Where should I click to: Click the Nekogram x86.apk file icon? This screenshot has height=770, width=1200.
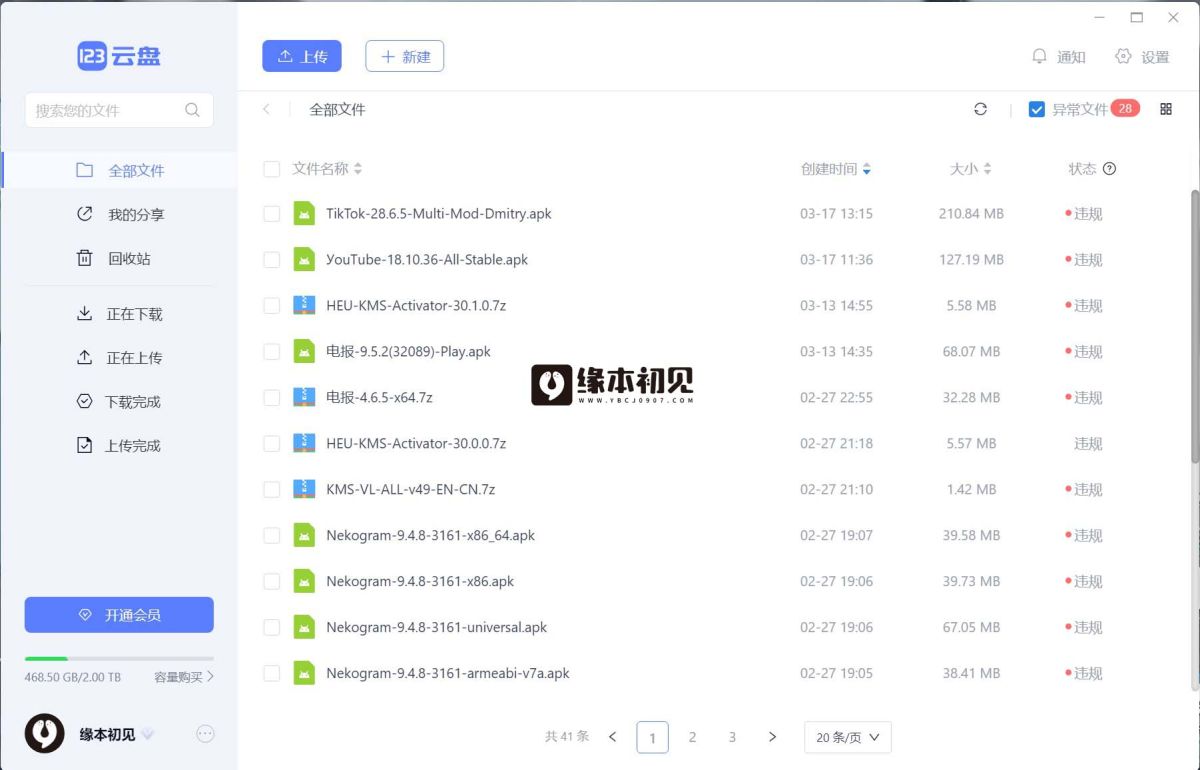304,581
